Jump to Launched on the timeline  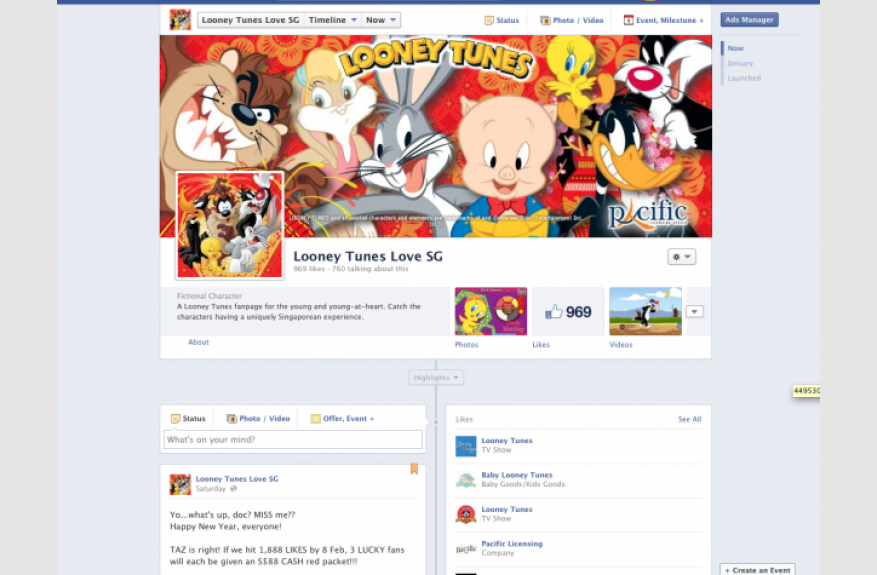(744, 78)
